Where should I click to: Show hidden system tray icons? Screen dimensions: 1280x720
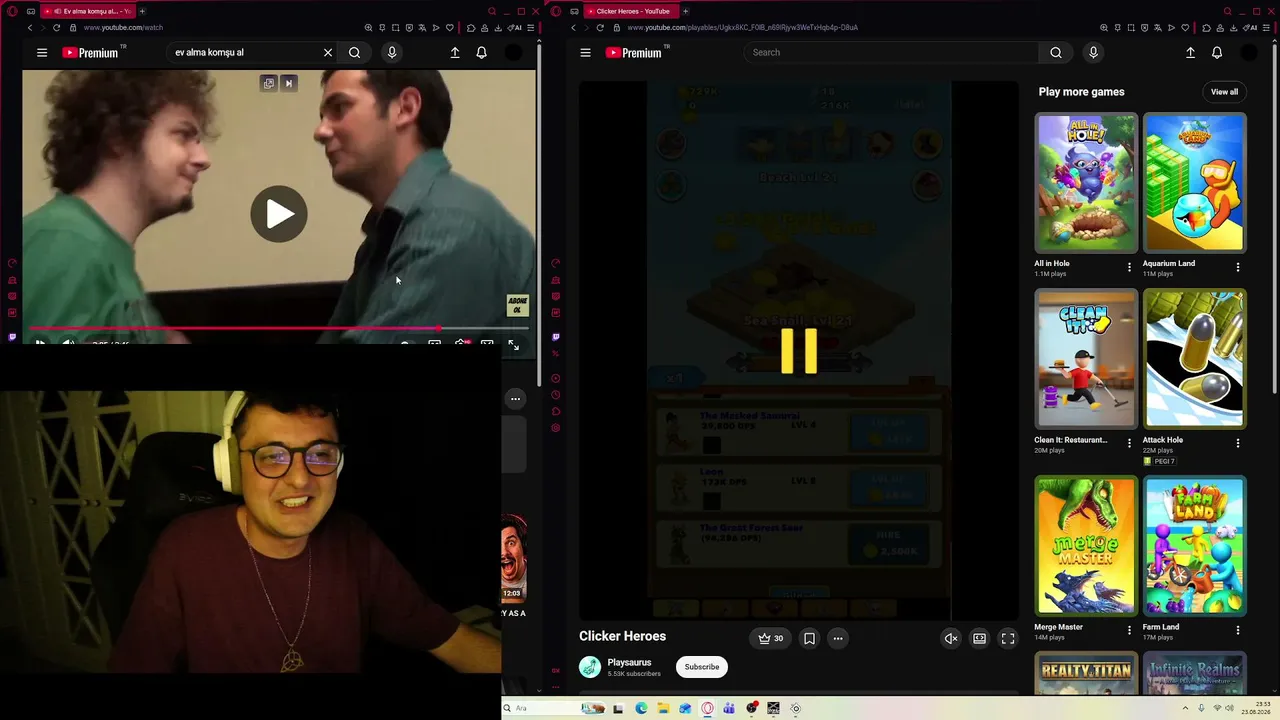1187,708
